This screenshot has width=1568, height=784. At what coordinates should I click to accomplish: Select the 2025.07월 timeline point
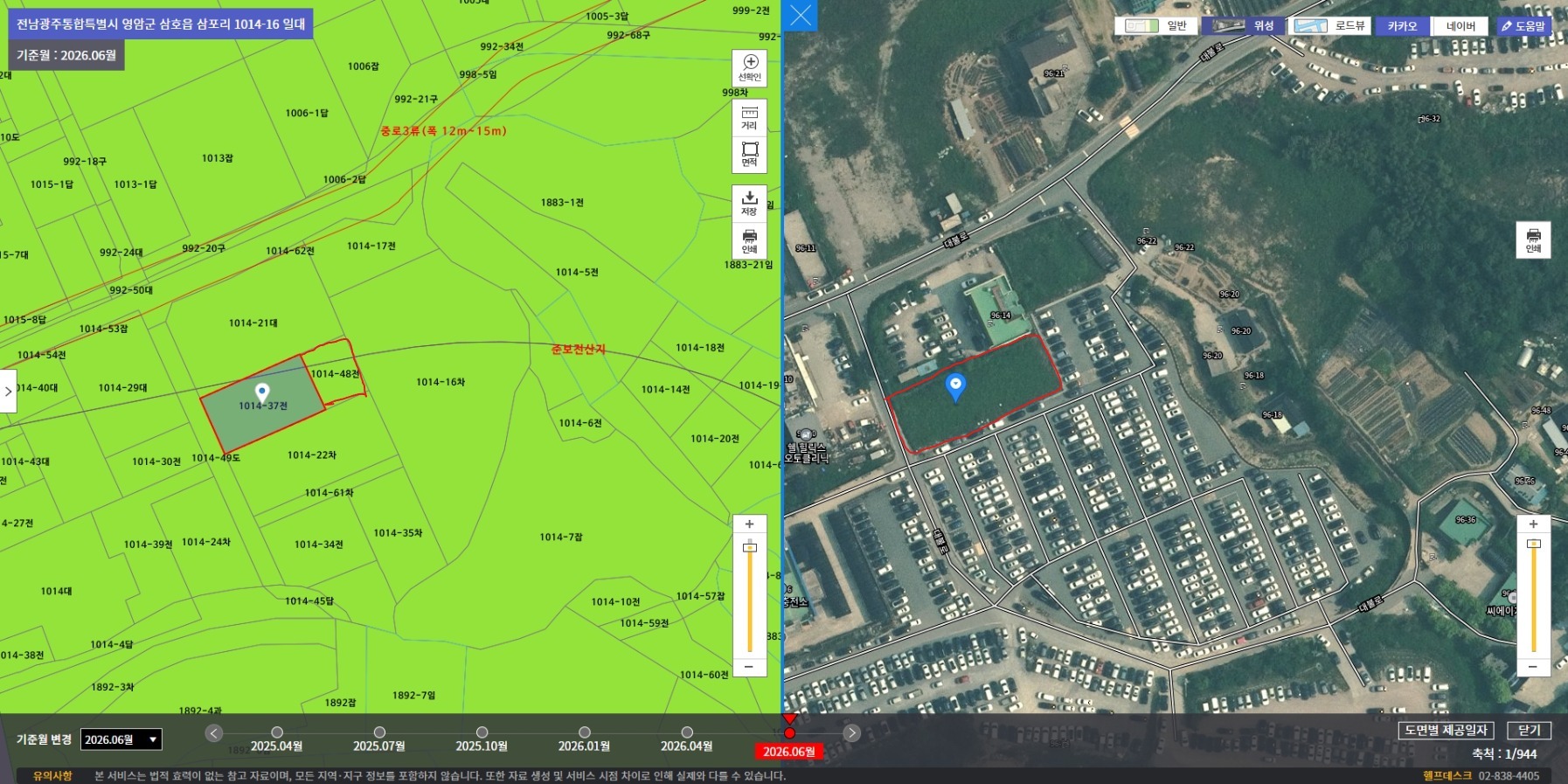pos(379,732)
